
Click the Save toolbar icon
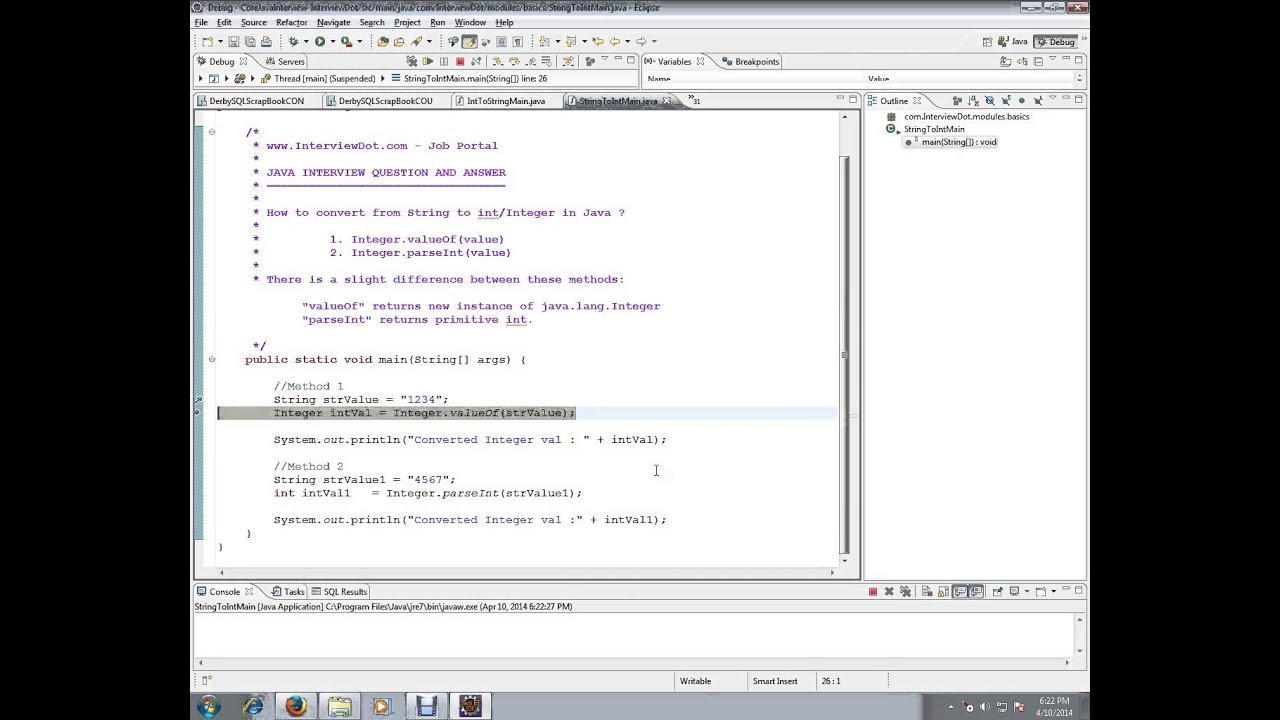point(234,41)
